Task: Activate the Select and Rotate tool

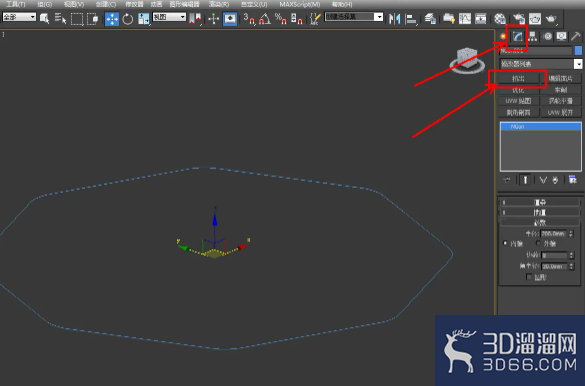Action: pos(128,18)
